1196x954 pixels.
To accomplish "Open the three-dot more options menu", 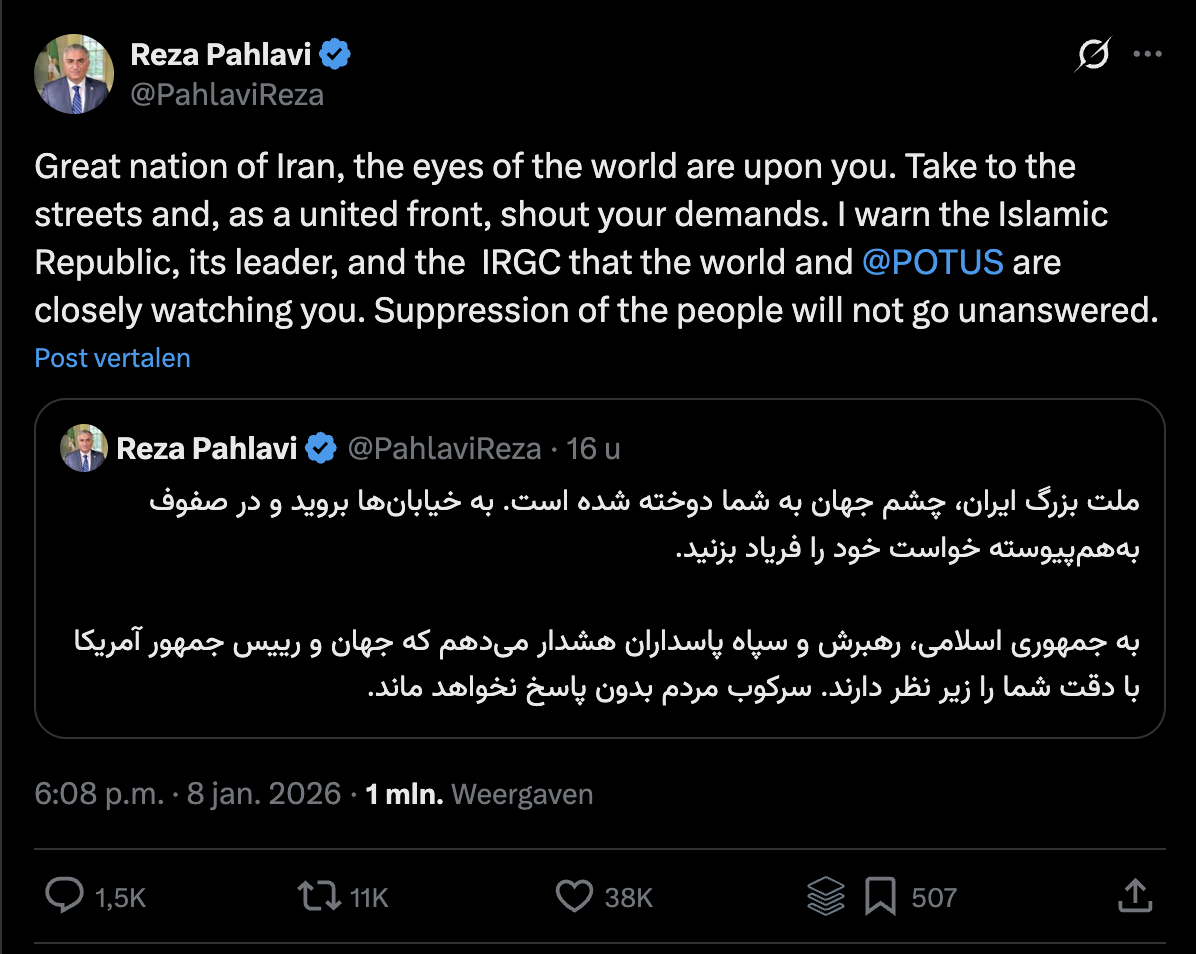I will (x=1147, y=55).
